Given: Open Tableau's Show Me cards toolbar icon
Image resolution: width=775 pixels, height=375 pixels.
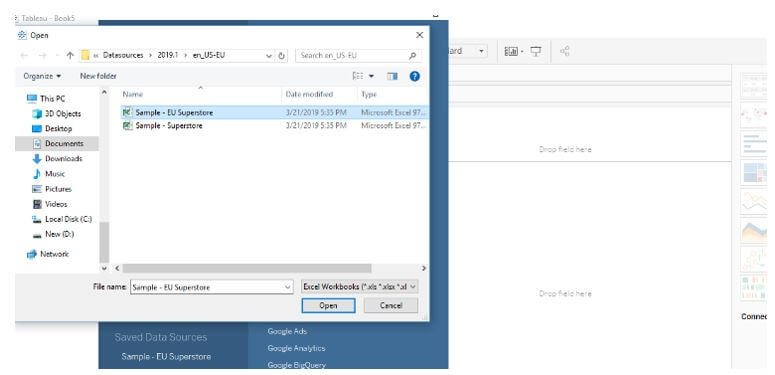Looking at the screenshot, I should (511, 51).
